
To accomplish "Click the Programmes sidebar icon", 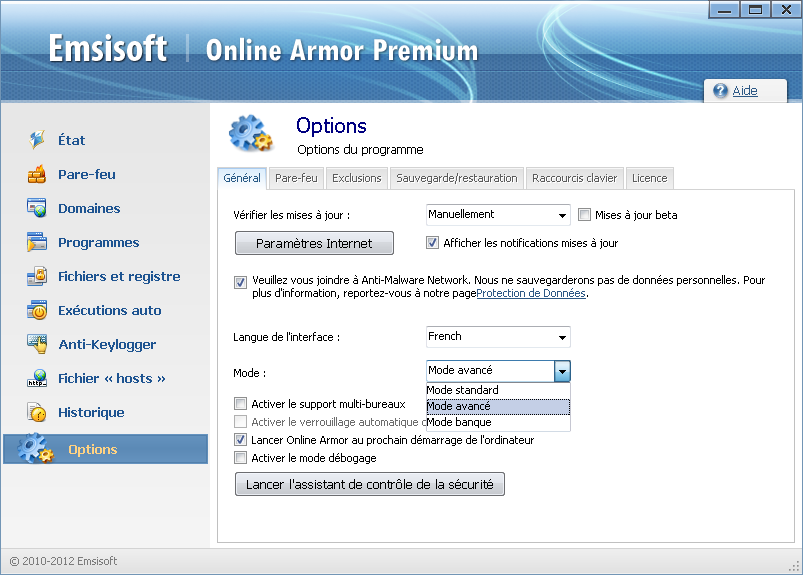I will click(x=37, y=242).
